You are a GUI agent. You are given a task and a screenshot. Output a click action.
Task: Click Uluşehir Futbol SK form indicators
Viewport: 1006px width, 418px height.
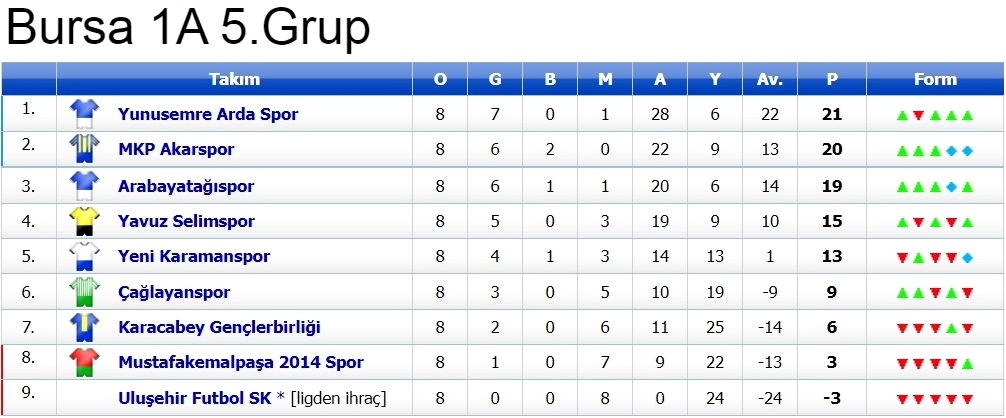[935, 399]
